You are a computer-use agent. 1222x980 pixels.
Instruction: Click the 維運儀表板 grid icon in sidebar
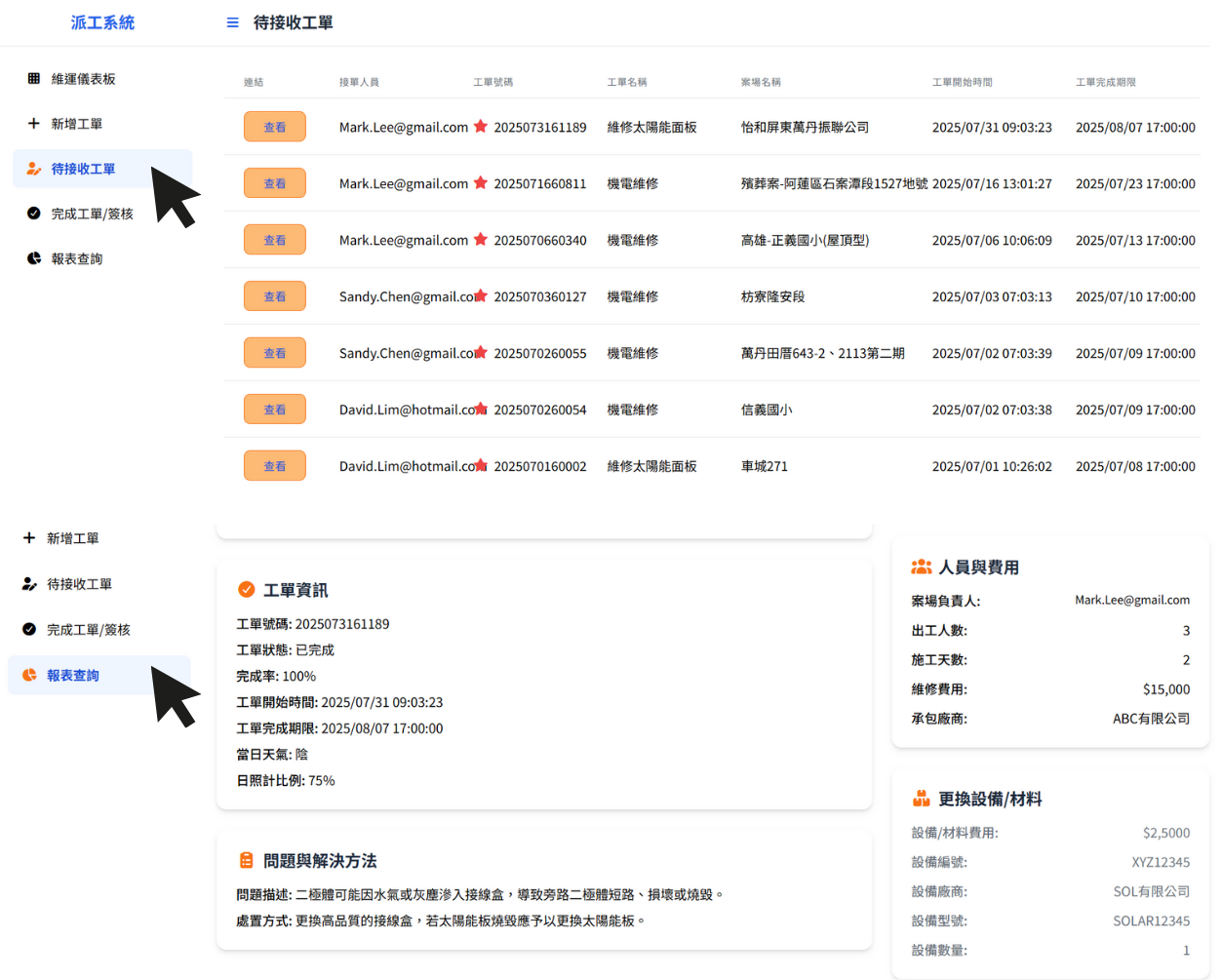click(34, 79)
